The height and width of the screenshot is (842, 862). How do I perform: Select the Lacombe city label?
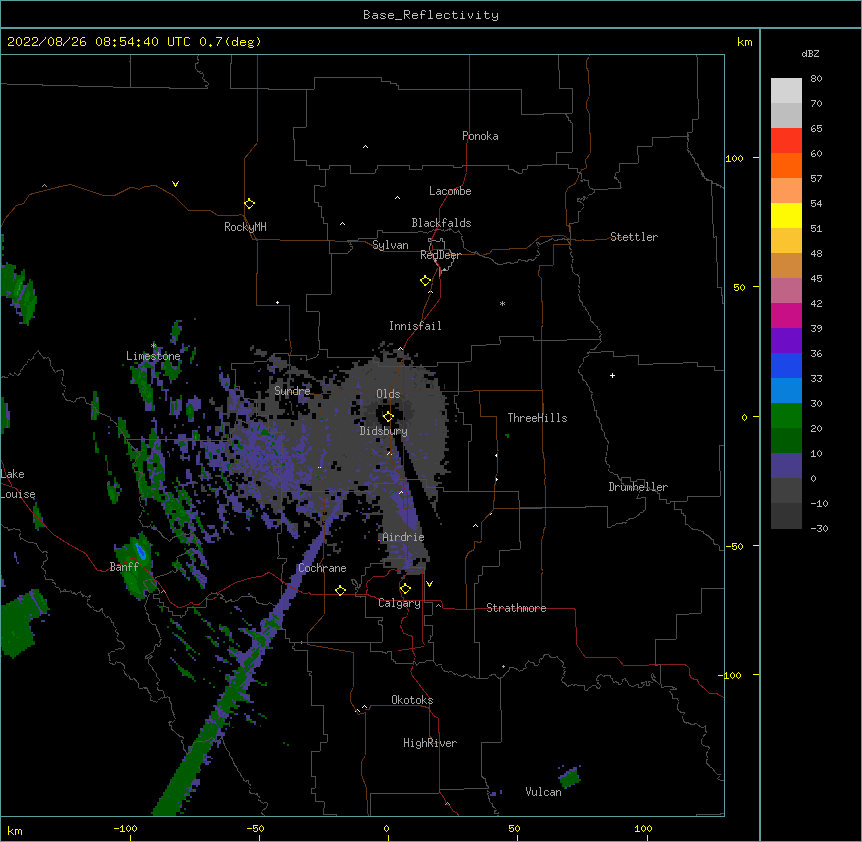450,191
